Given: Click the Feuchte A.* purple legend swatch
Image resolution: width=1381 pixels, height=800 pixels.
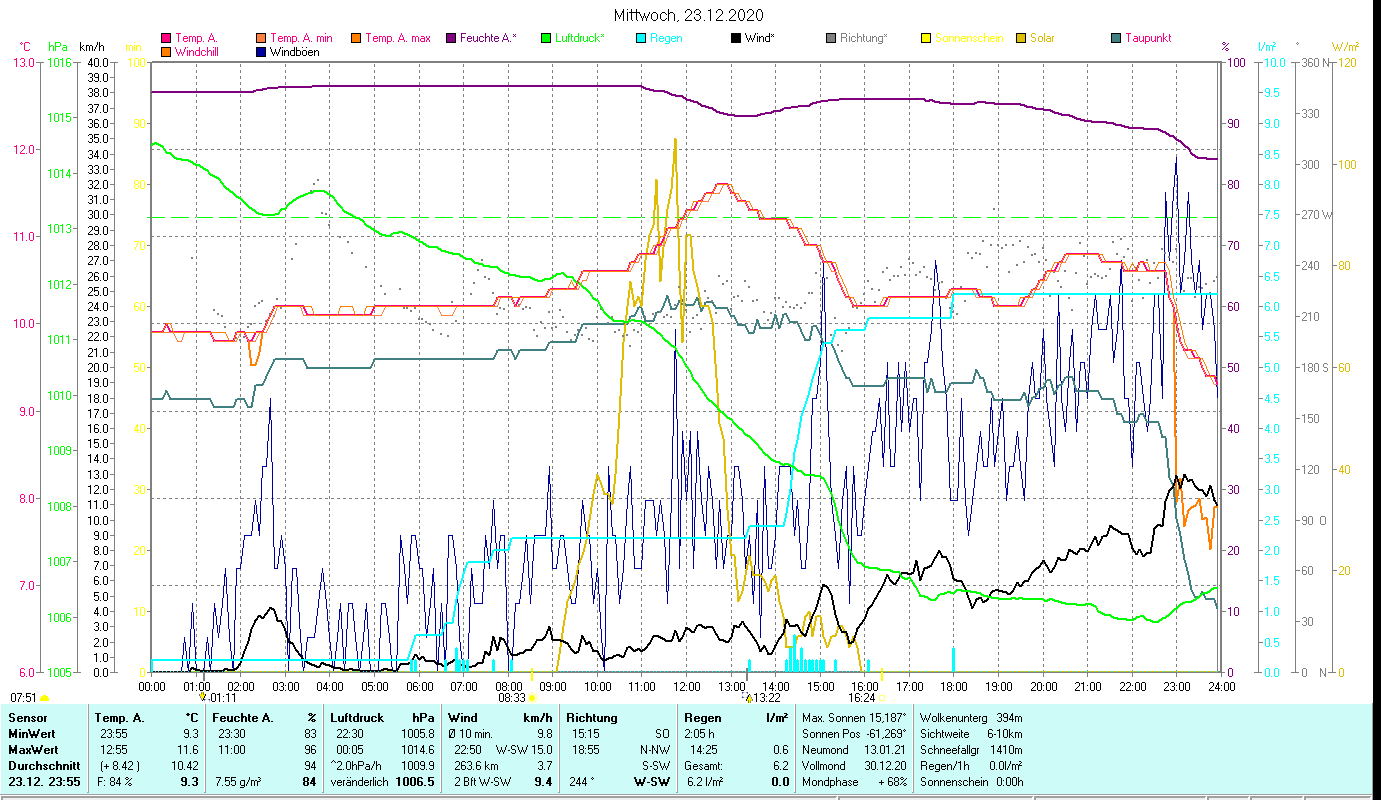Looking at the screenshot, I should click(x=450, y=39).
